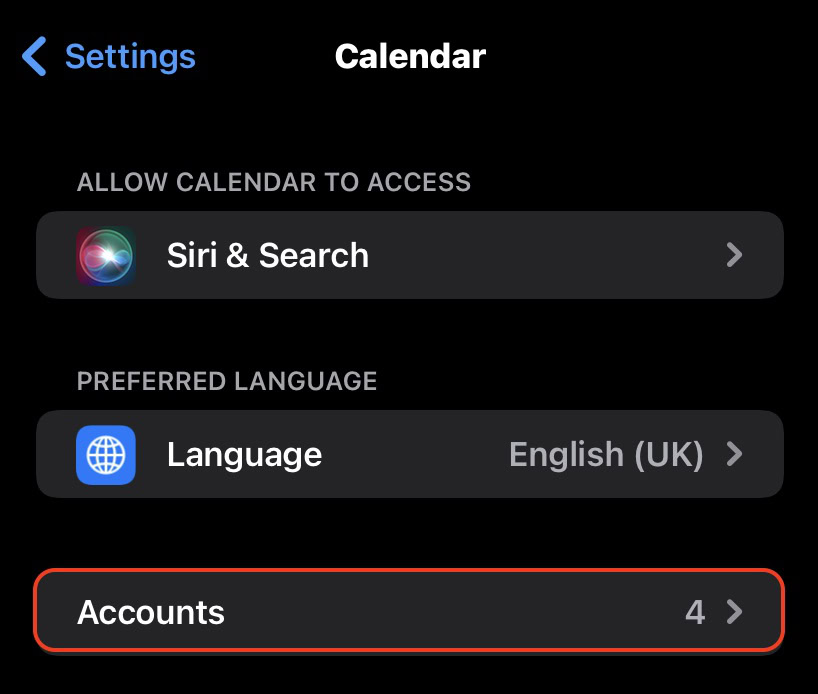Image resolution: width=818 pixels, height=694 pixels.
Task: Click the chevron beside English (UK)
Action: coord(734,455)
